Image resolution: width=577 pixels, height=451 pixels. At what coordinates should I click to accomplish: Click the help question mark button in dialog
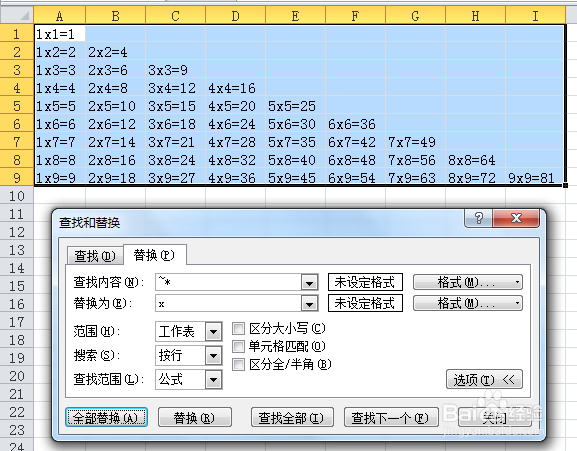[478, 218]
